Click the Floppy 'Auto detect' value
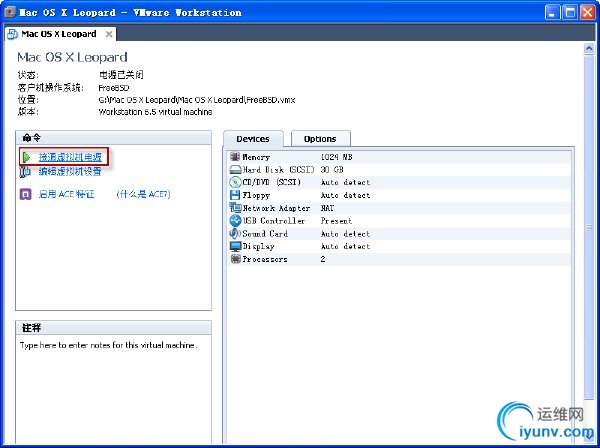The width and height of the screenshot is (600, 448). 345,195
